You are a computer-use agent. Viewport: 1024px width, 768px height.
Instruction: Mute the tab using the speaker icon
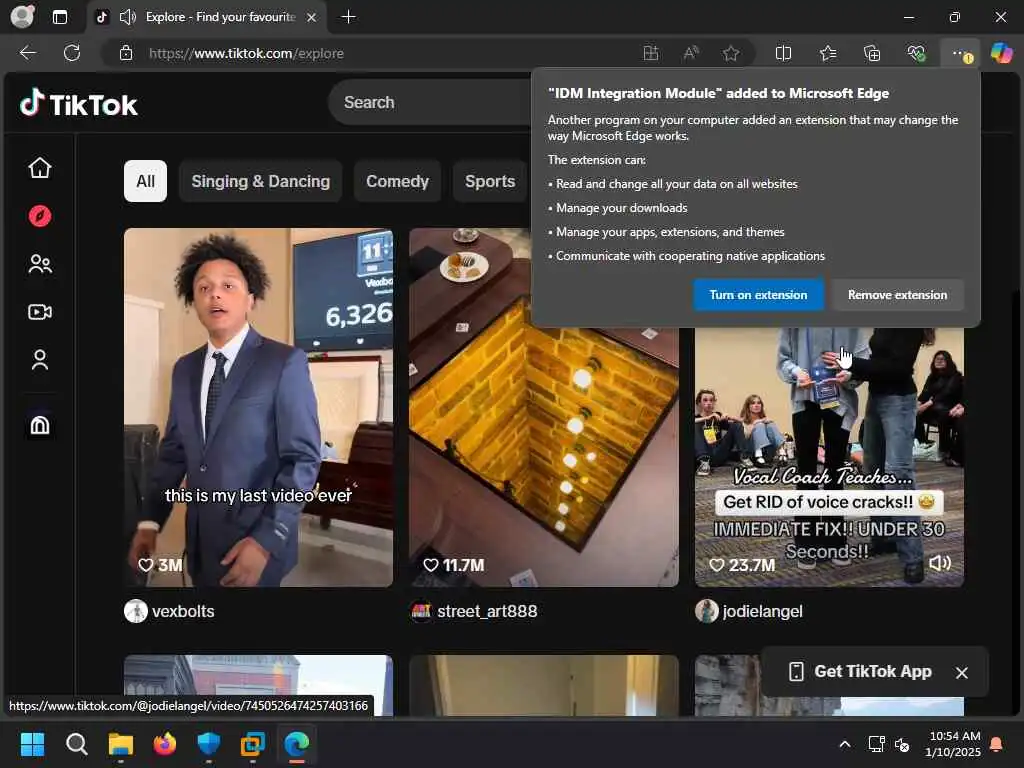tap(127, 17)
